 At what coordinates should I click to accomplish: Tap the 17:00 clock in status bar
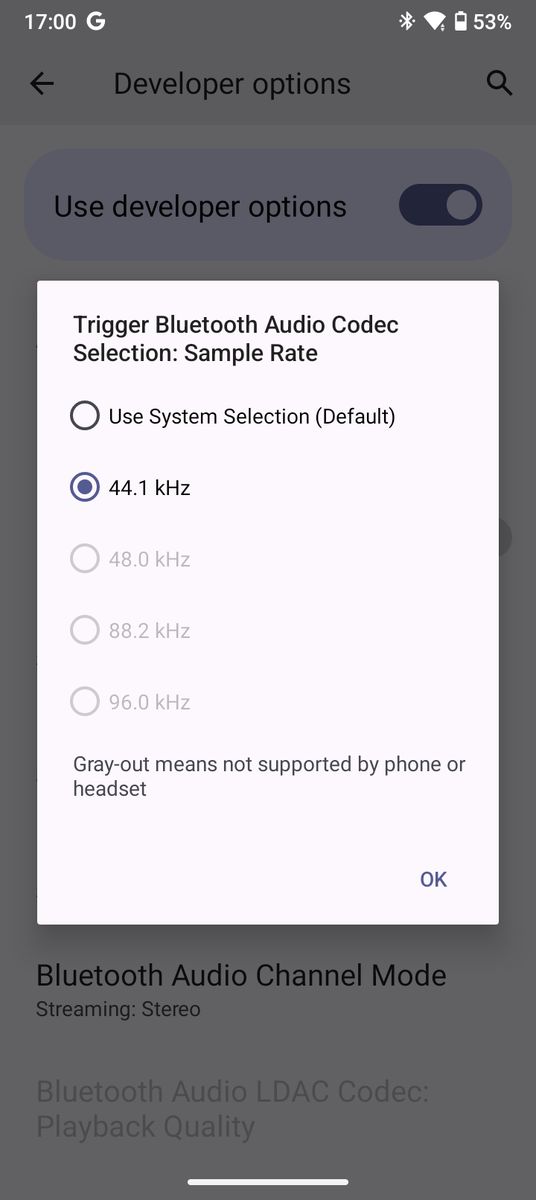(48, 22)
